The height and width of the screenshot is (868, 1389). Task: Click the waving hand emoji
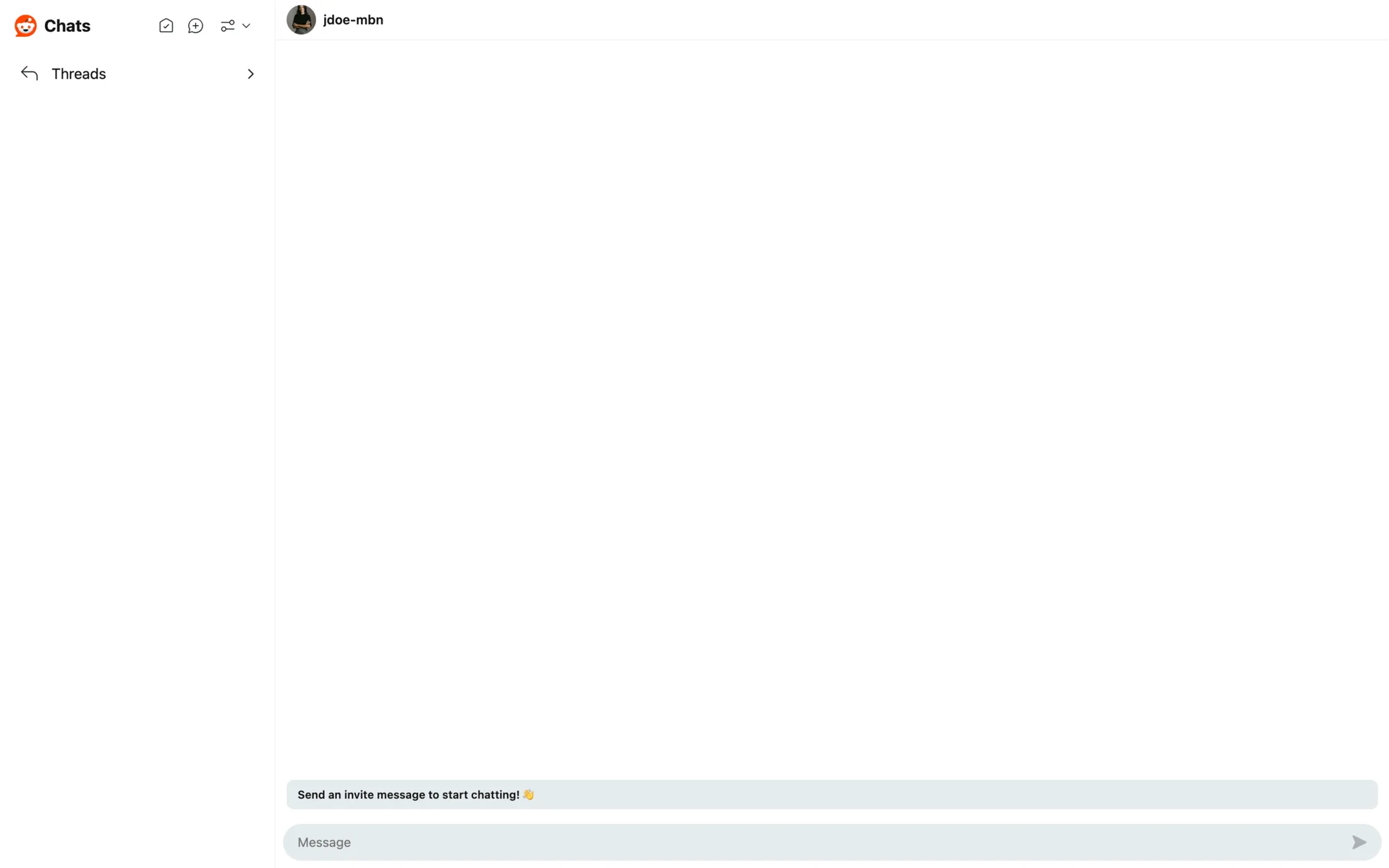(x=528, y=794)
